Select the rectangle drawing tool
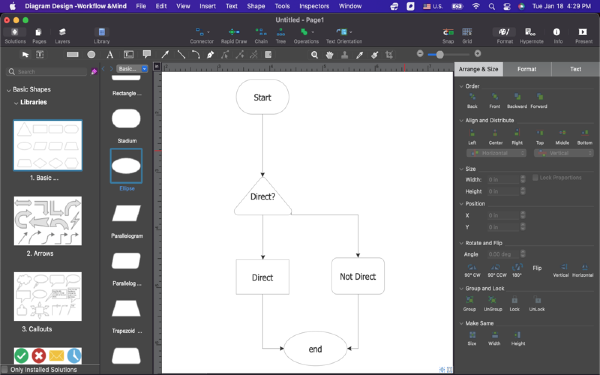 (72, 55)
